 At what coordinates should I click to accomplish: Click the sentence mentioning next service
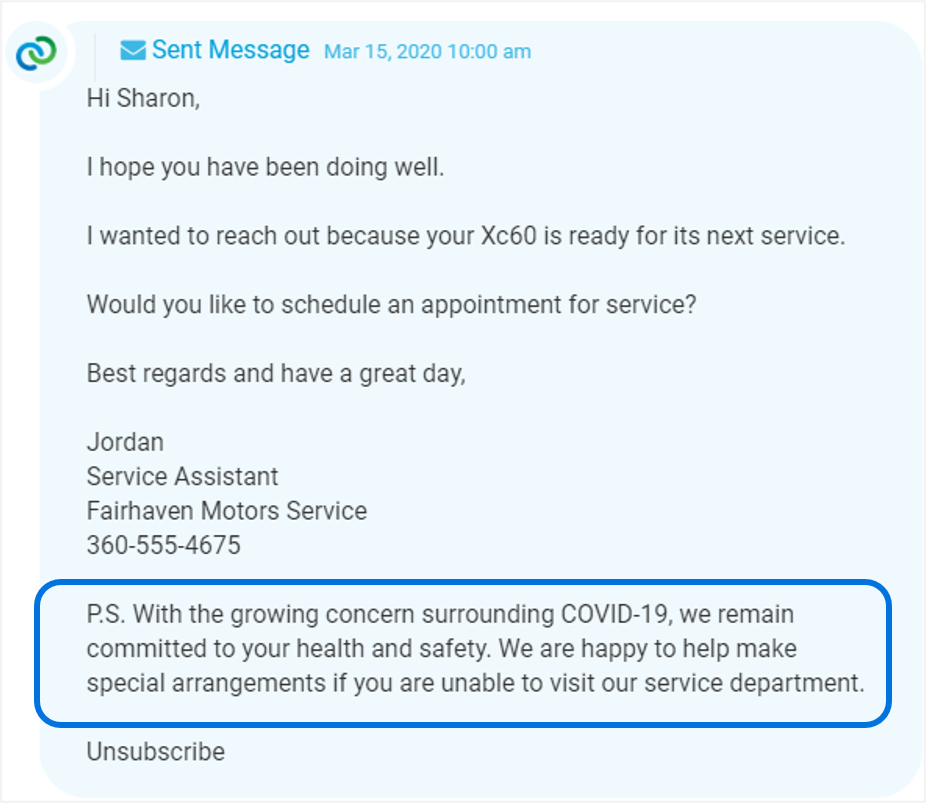coord(466,236)
